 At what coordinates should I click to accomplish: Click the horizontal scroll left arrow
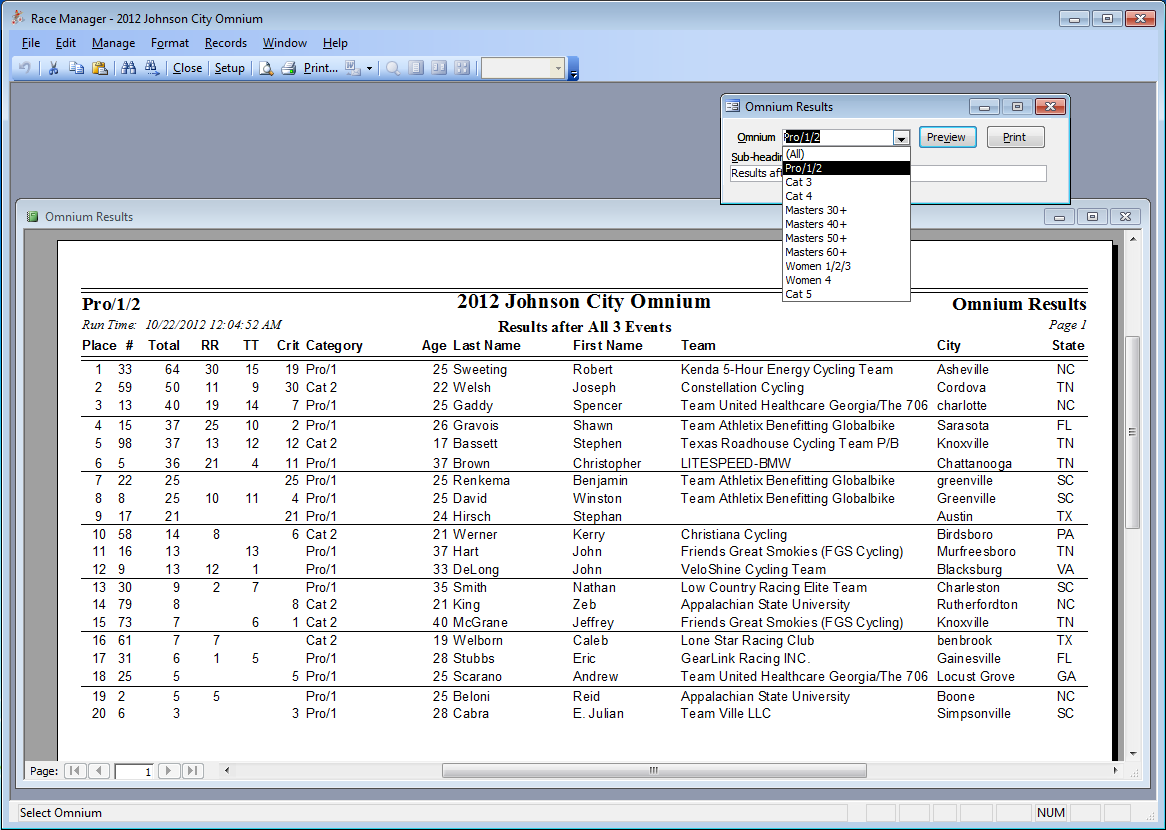[227, 771]
